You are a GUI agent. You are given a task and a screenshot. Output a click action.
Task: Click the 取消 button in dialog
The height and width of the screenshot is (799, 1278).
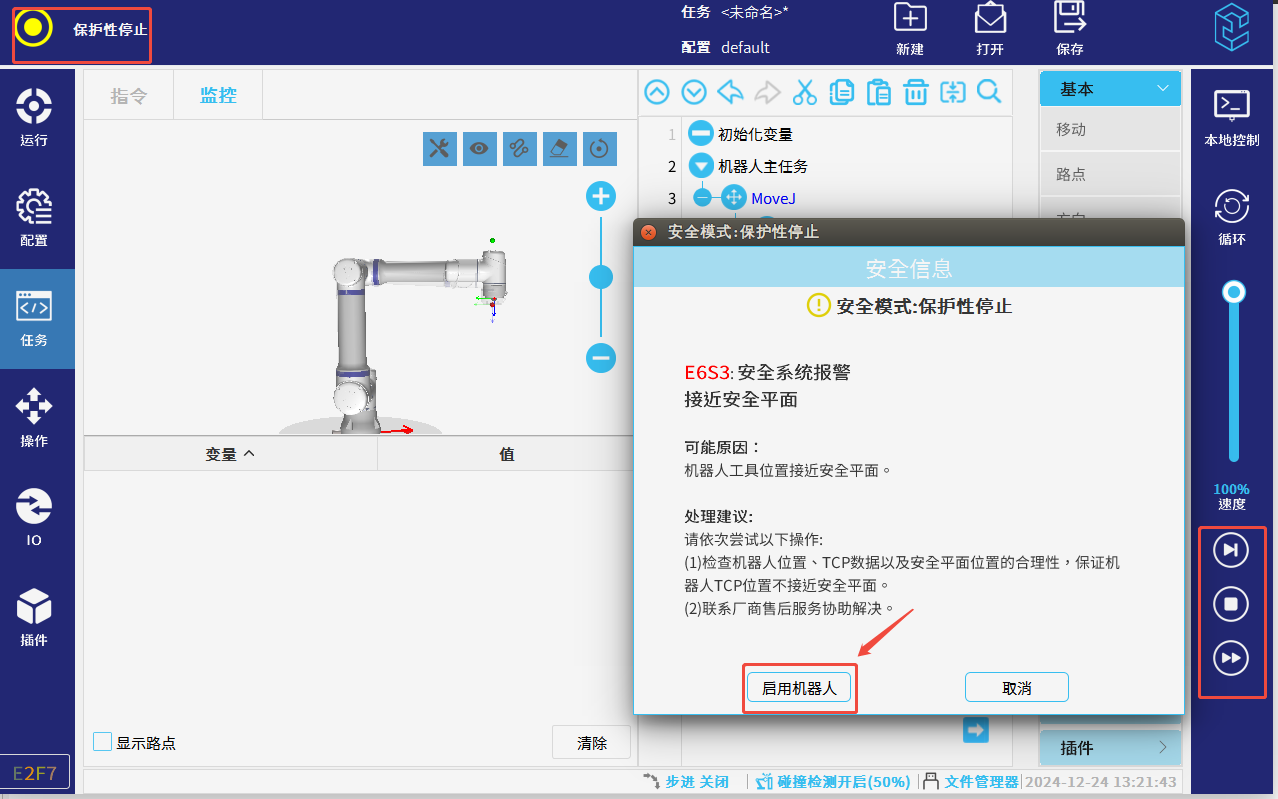coord(1016,688)
